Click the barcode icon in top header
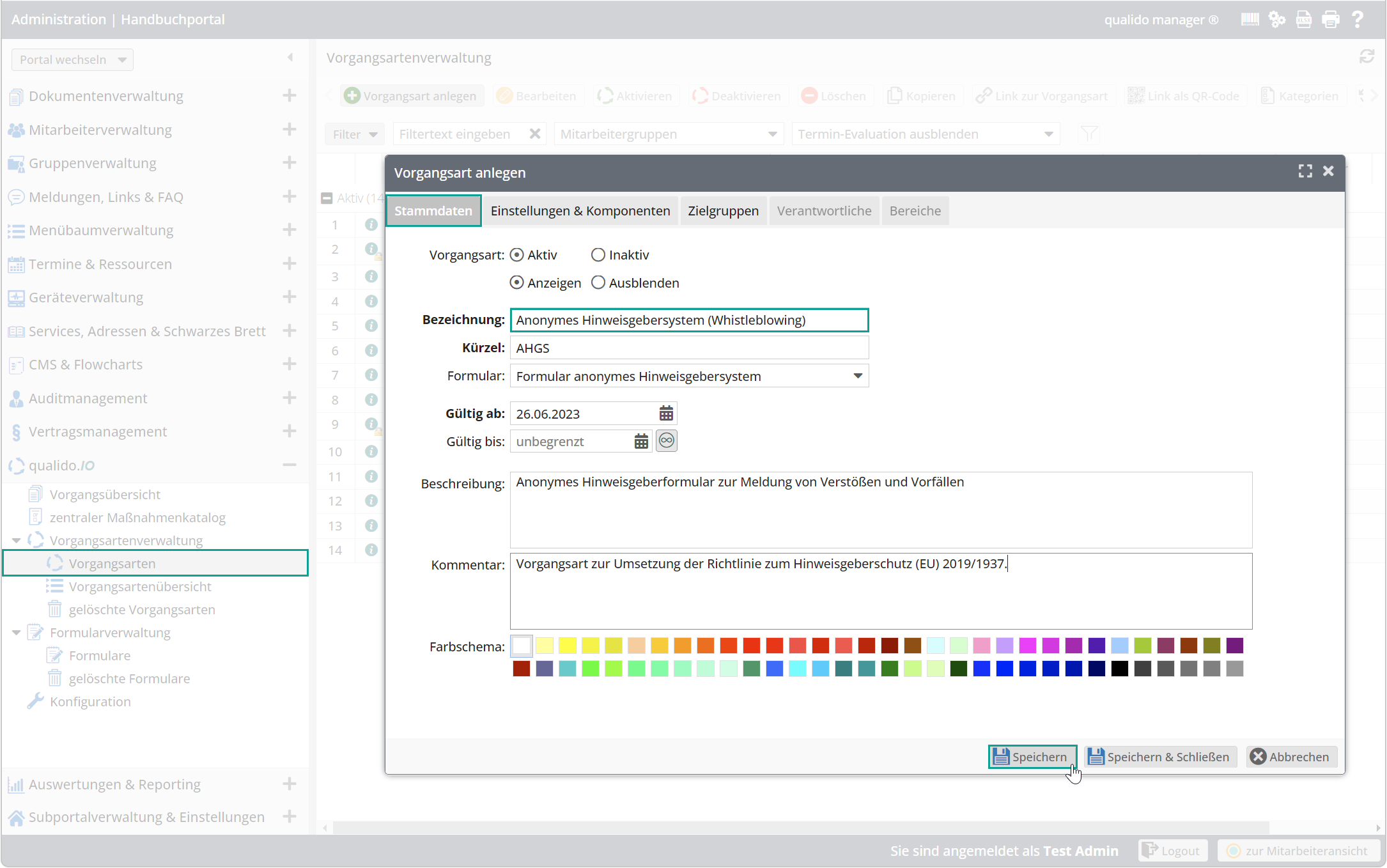This screenshot has height=868, width=1387. [x=1250, y=20]
